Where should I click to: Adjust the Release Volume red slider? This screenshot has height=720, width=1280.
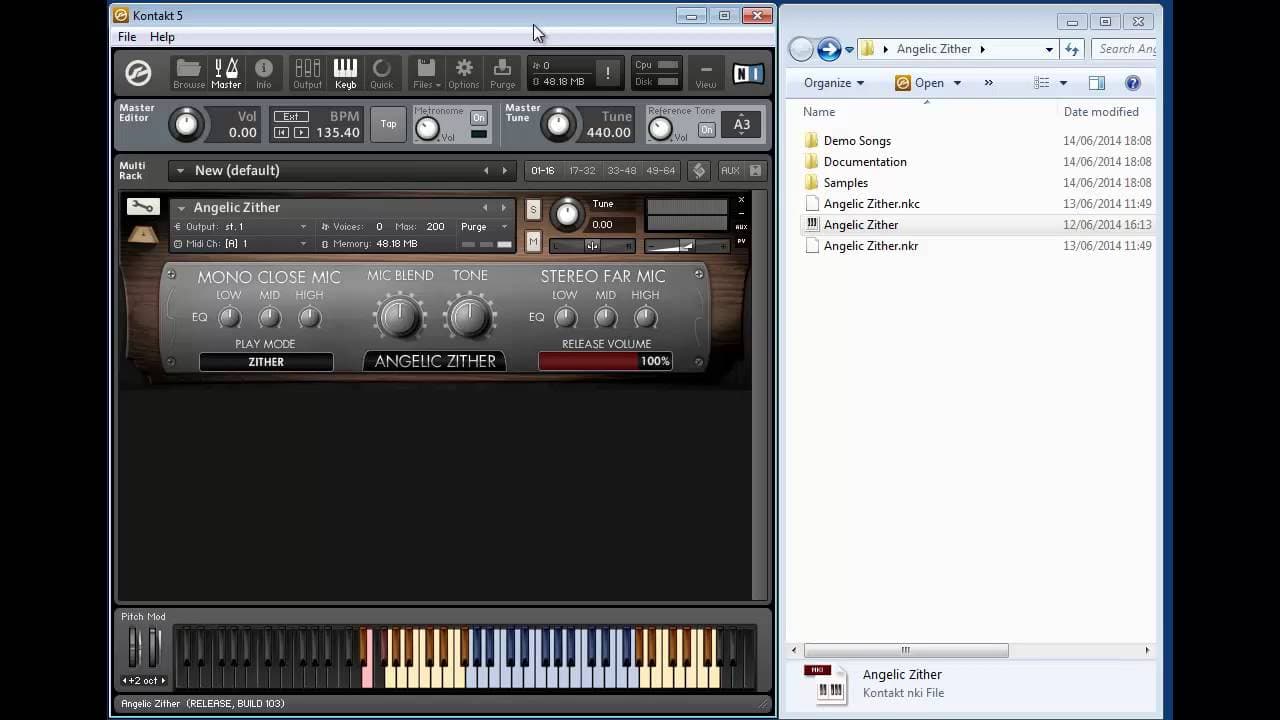coord(605,361)
